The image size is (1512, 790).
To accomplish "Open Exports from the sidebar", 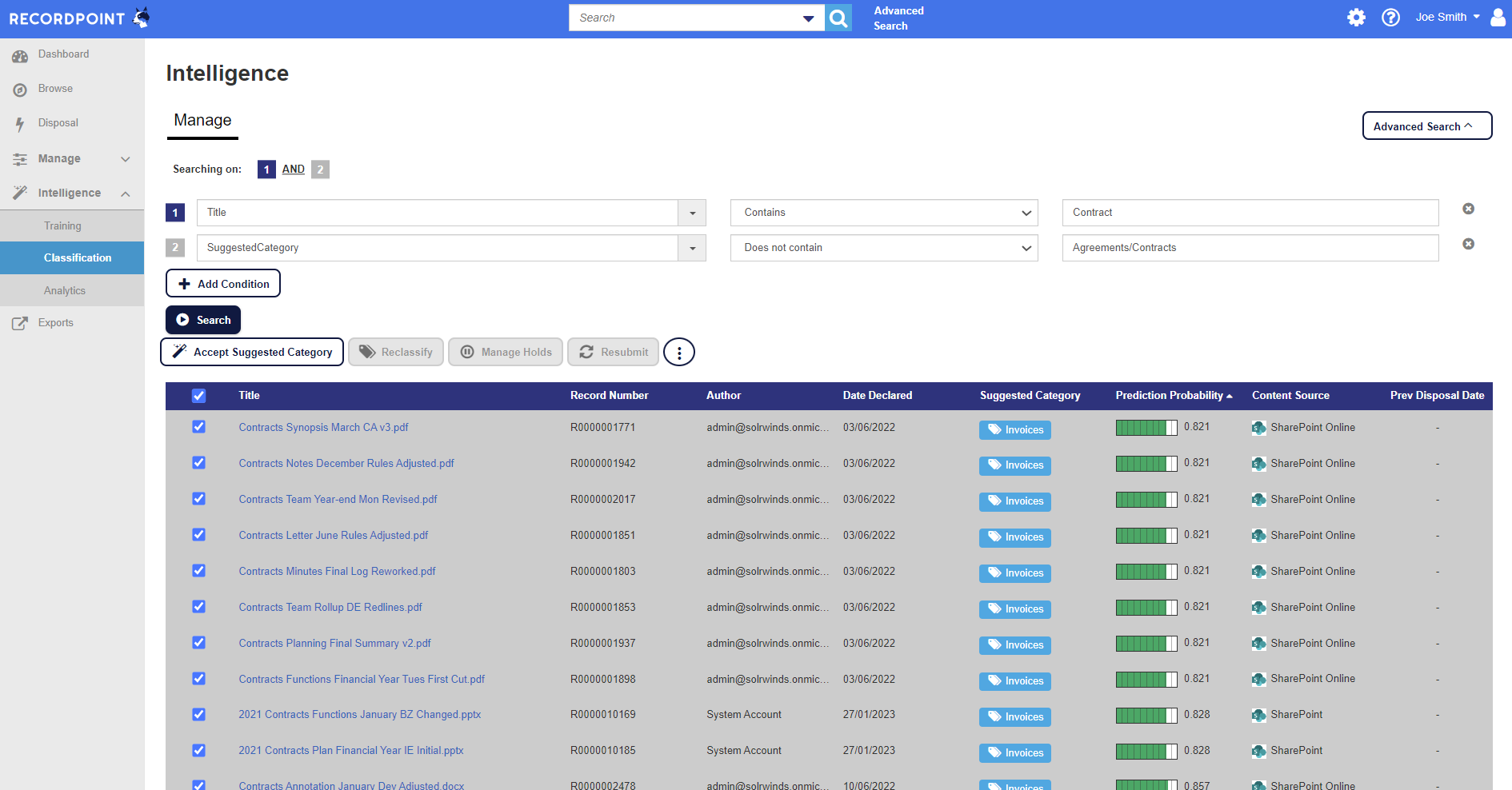I will (55, 323).
